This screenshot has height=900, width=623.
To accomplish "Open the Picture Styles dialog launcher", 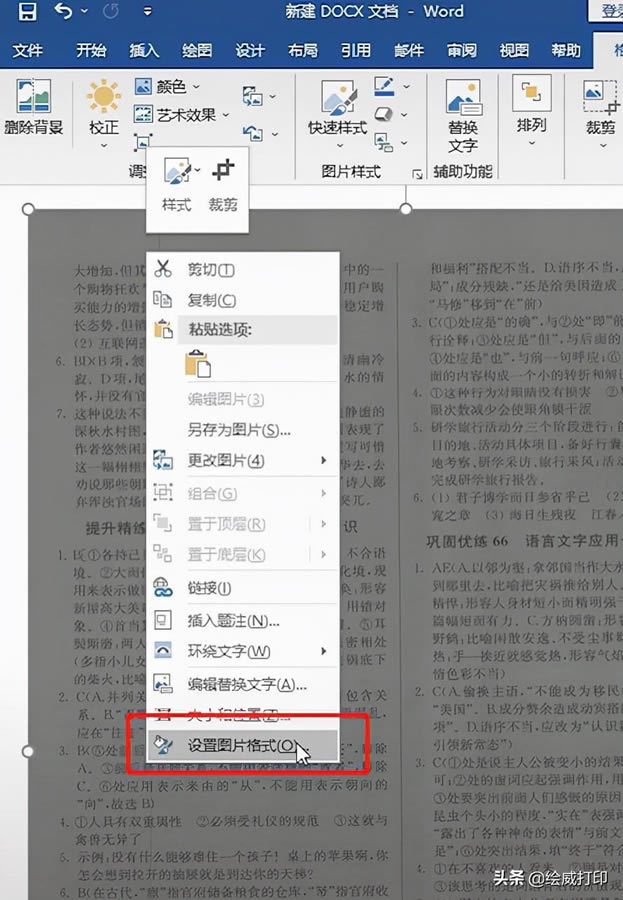I will (416, 173).
